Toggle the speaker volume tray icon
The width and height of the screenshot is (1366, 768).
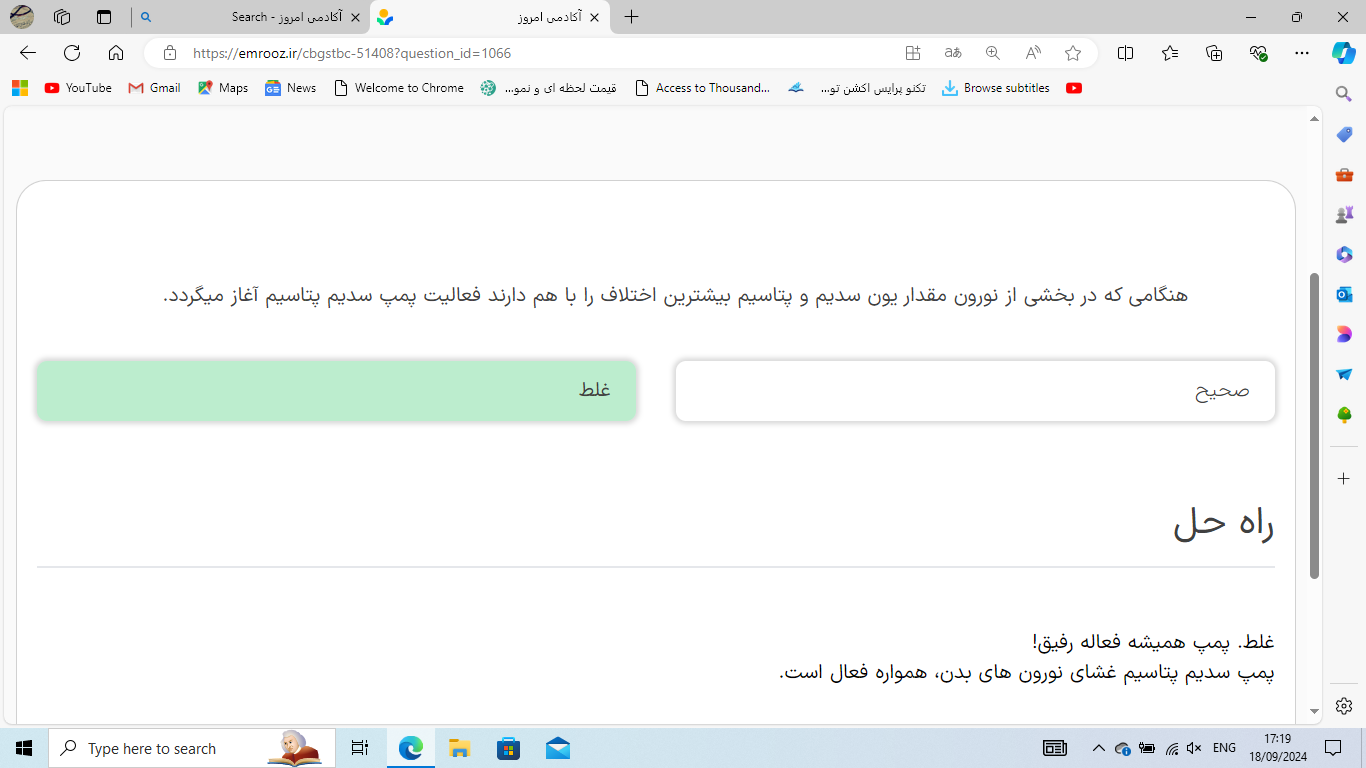[1194, 748]
